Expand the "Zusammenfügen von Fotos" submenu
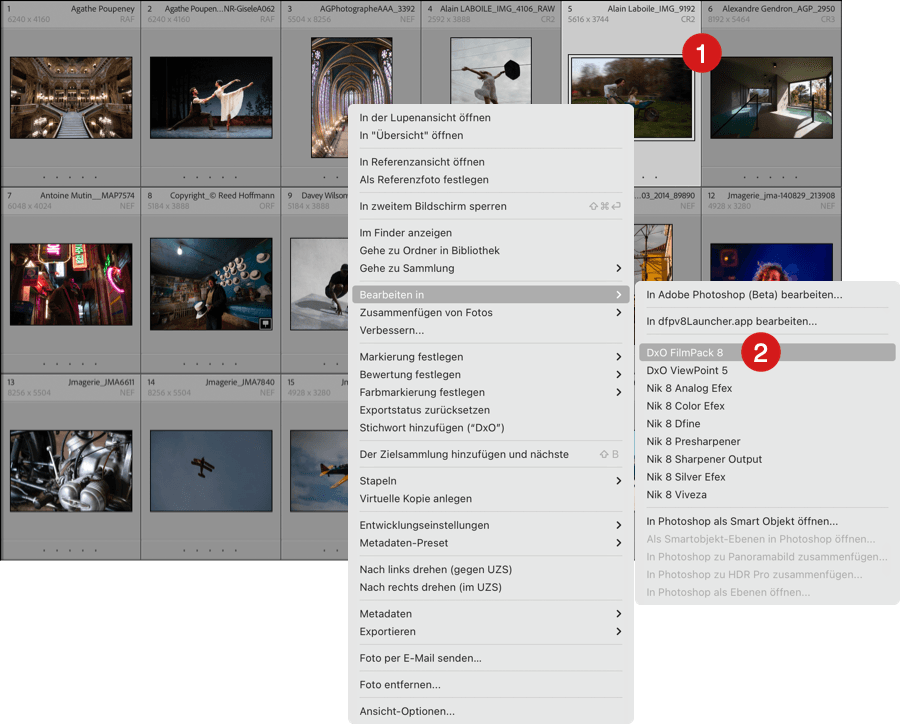 tap(618, 312)
